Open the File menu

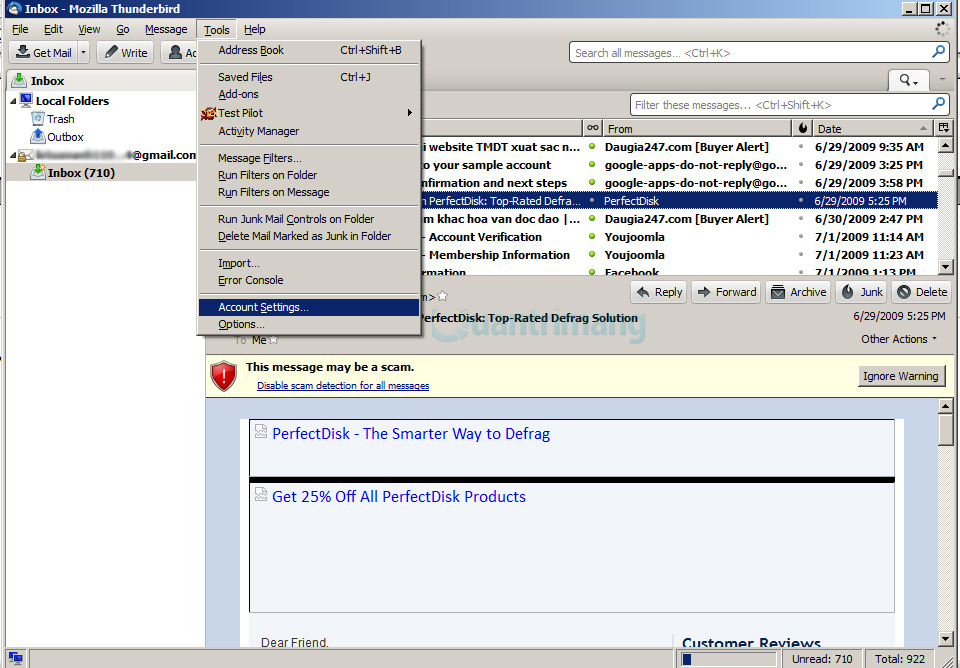coord(20,29)
